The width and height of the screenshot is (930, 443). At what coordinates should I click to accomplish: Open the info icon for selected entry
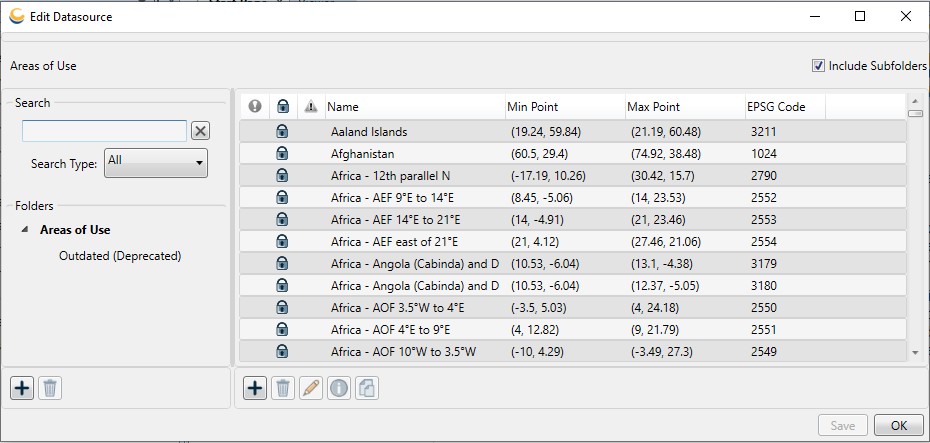(339, 388)
